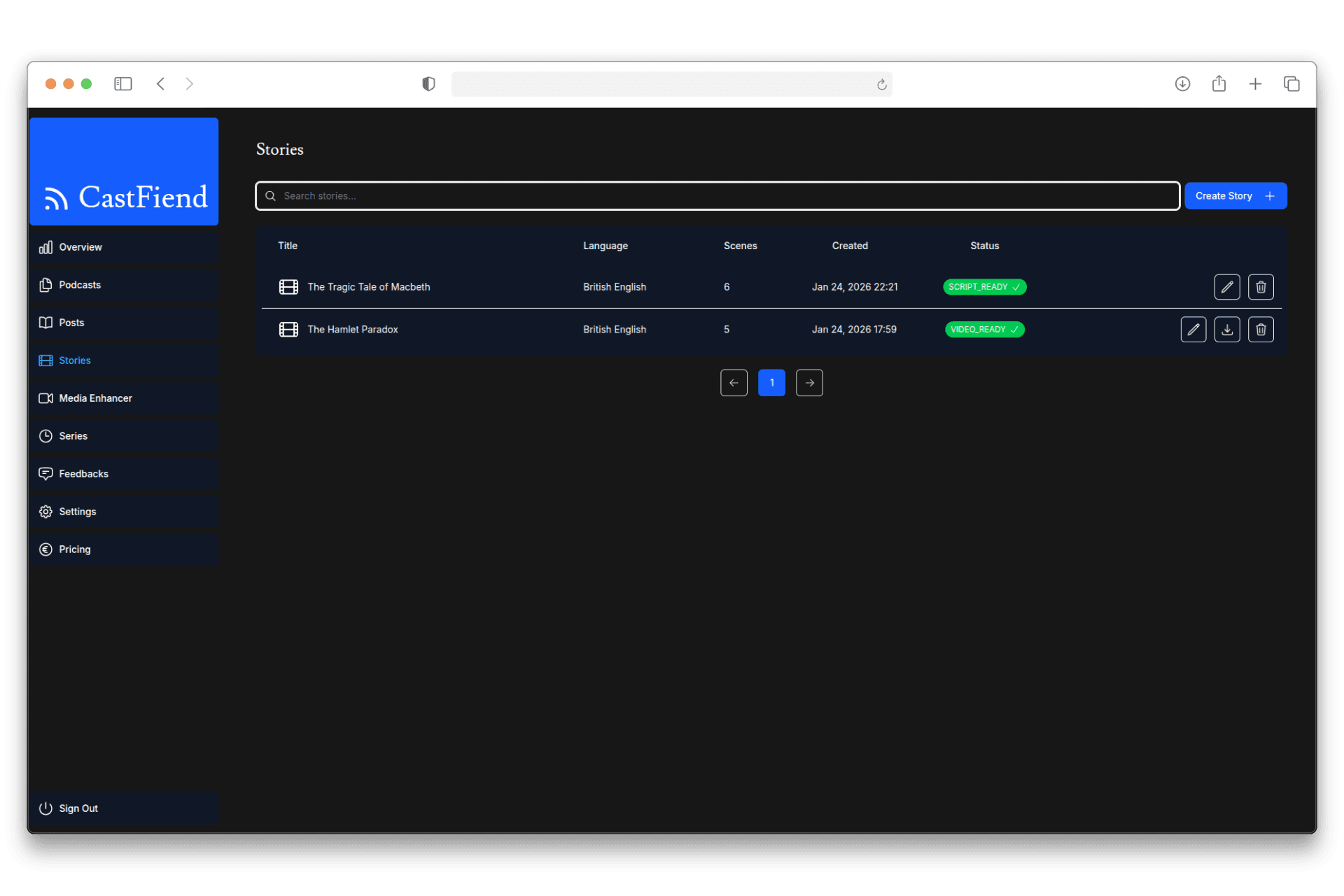The height and width of the screenshot is (896, 1344).
Task: Open a new browser tab
Action: (x=1254, y=84)
